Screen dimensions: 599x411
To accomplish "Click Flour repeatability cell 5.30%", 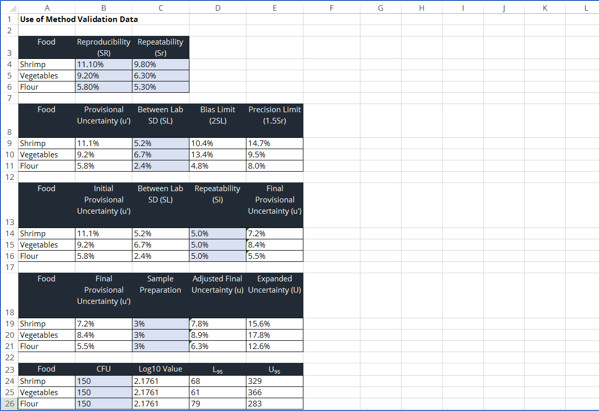I will 160,87.
